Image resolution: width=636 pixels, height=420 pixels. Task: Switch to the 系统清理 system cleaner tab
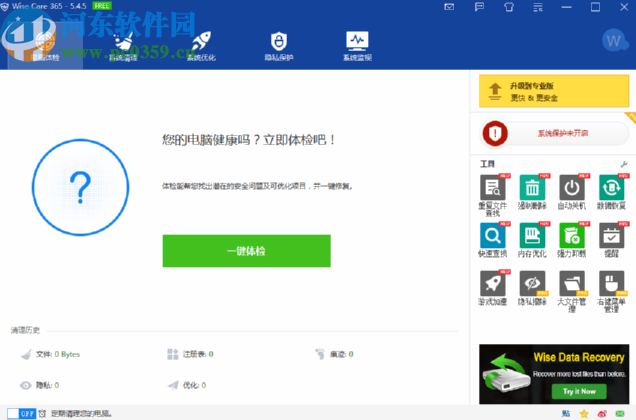(x=123, y=46)
